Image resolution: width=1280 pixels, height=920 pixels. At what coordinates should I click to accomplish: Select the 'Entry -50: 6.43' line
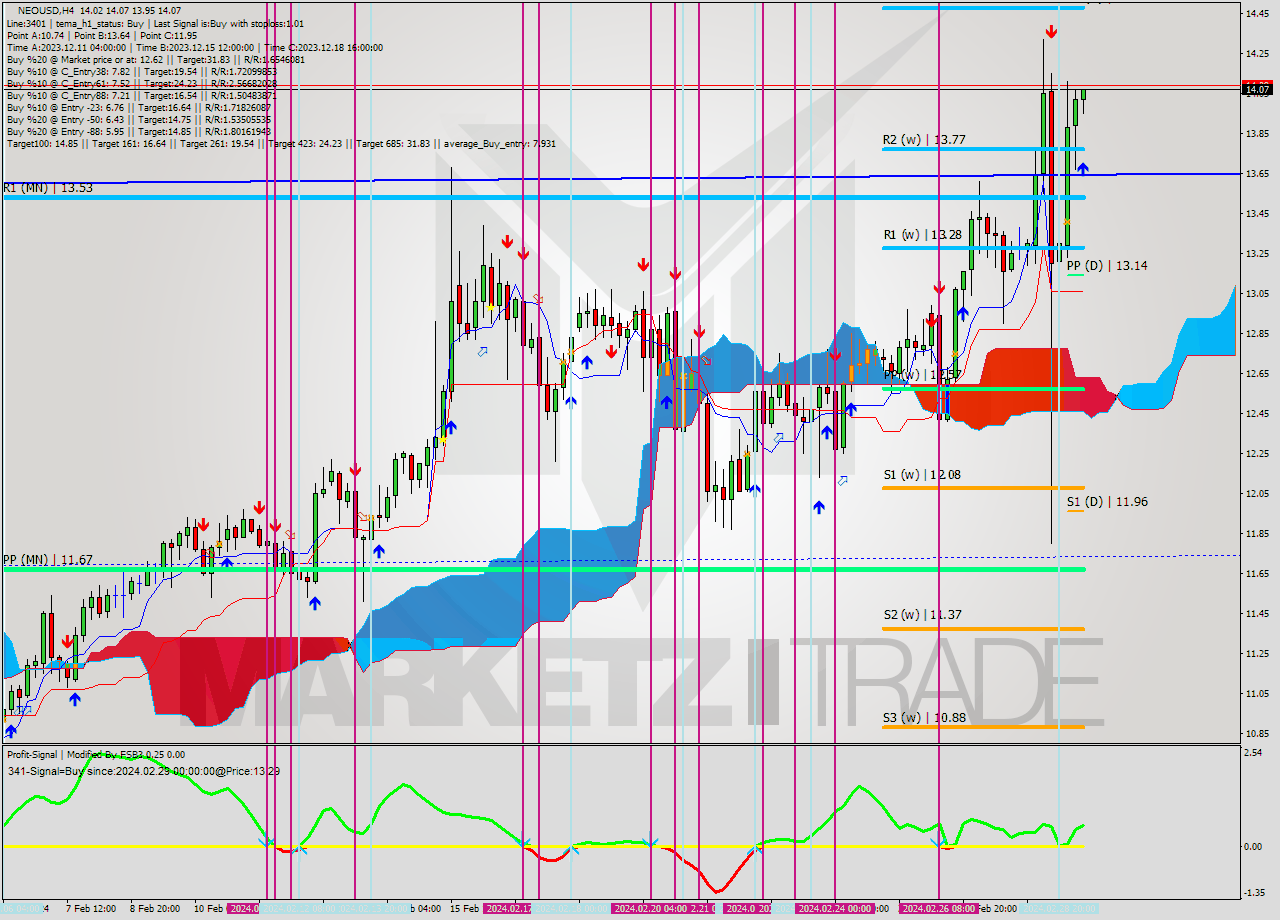(138, 119)
